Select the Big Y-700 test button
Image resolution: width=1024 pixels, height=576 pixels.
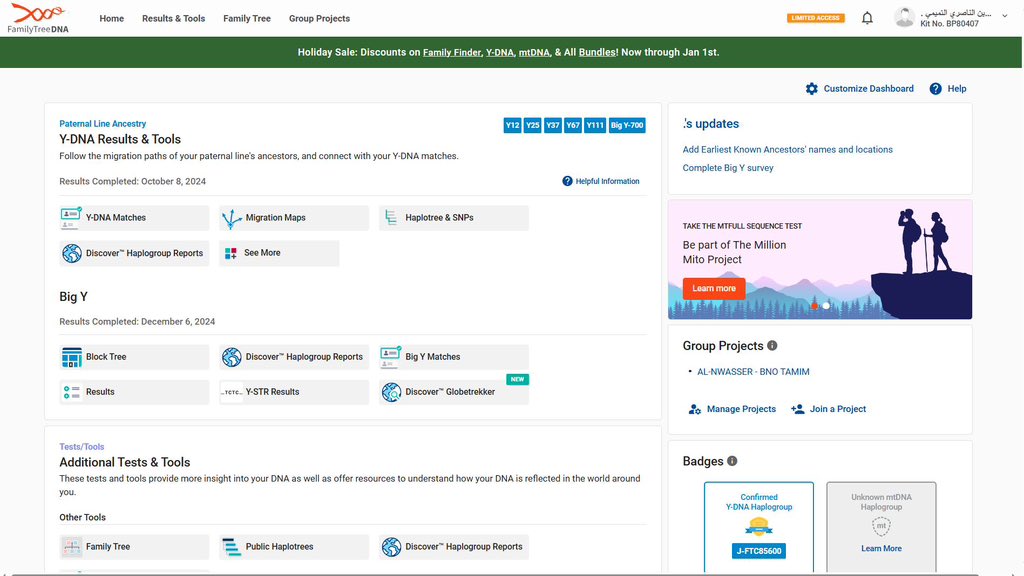coord(627,125)
